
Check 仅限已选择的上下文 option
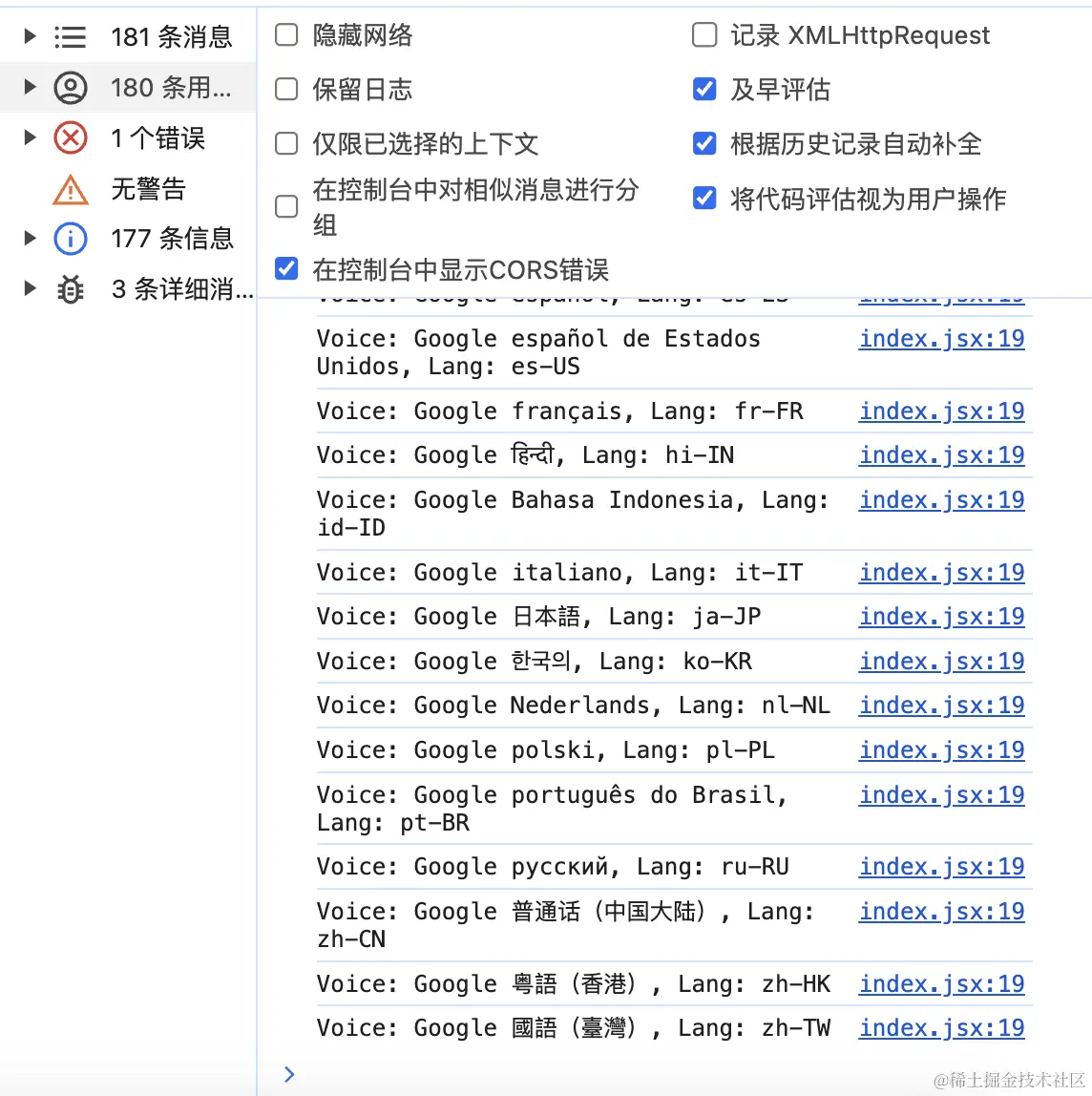pyautogui.click(x=286, y=144)
